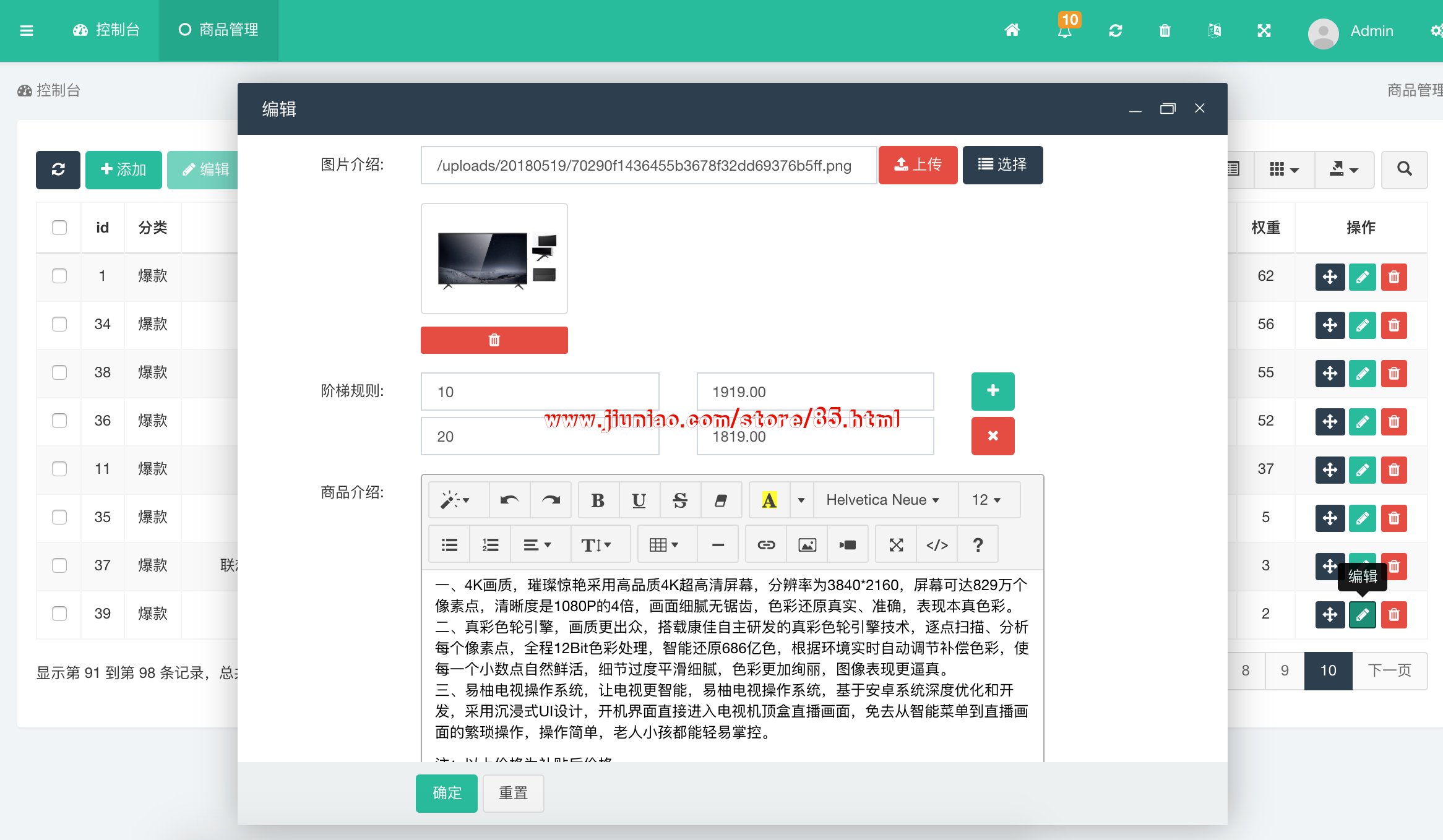Select the 商品管理 tab in top bar
Viewport: 1443px width, 840px height.
coord(218,30)
